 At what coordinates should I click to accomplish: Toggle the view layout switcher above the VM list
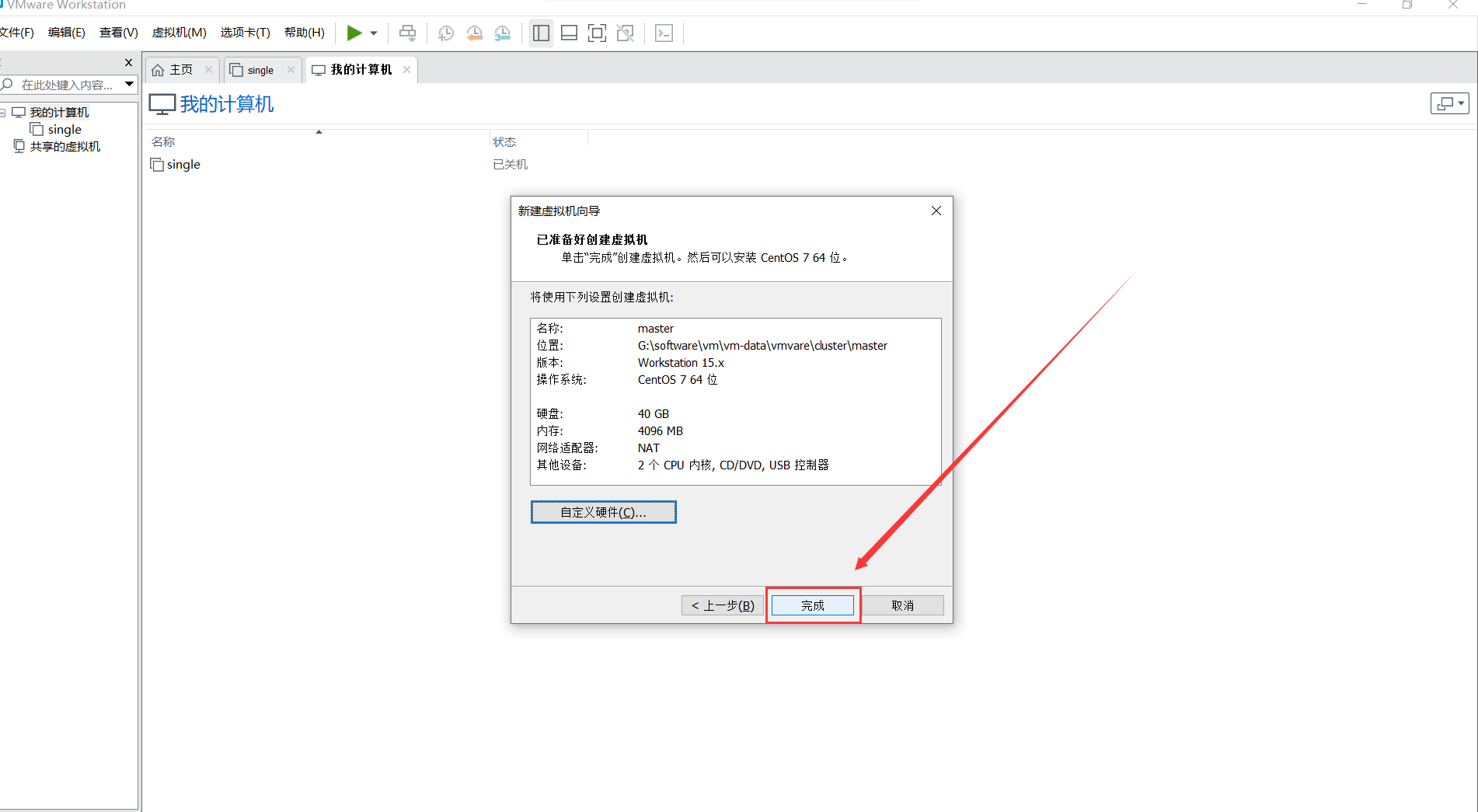tap(1445, 103)
